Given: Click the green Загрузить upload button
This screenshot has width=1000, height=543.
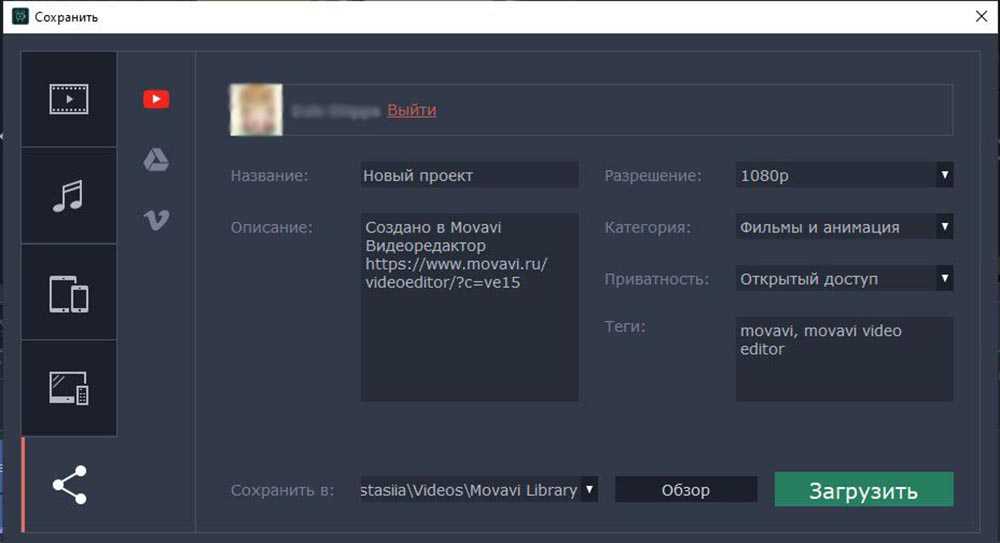Looking at the screenshot, I should tap(863, 490).
